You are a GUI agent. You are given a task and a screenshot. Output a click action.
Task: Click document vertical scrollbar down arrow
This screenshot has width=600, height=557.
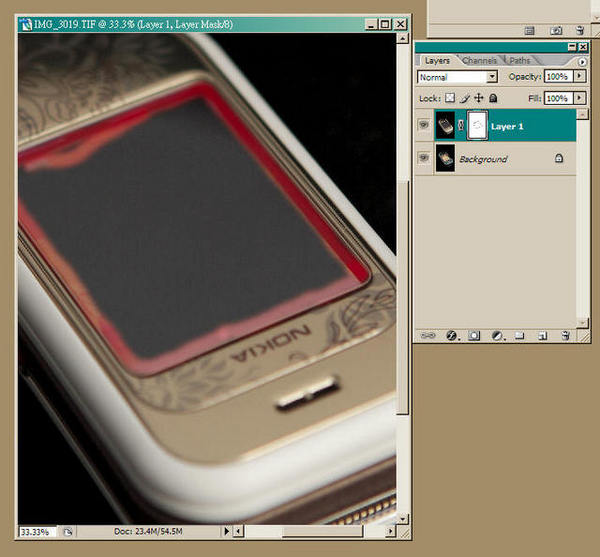402,519
